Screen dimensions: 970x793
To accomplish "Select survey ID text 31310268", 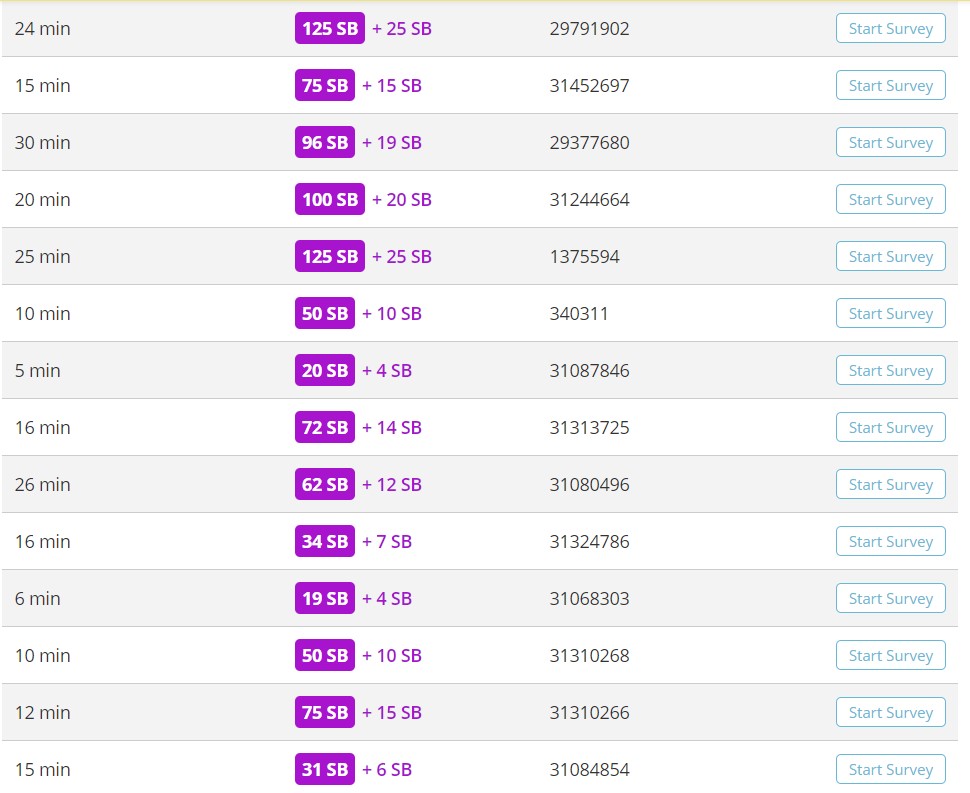I will coord(590,655).
